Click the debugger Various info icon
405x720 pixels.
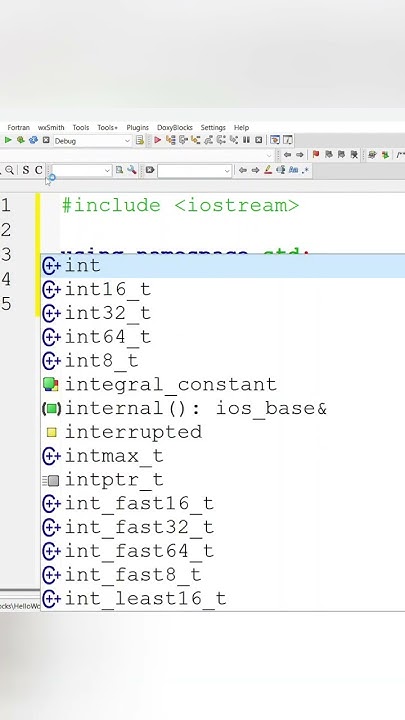point(287,140)
